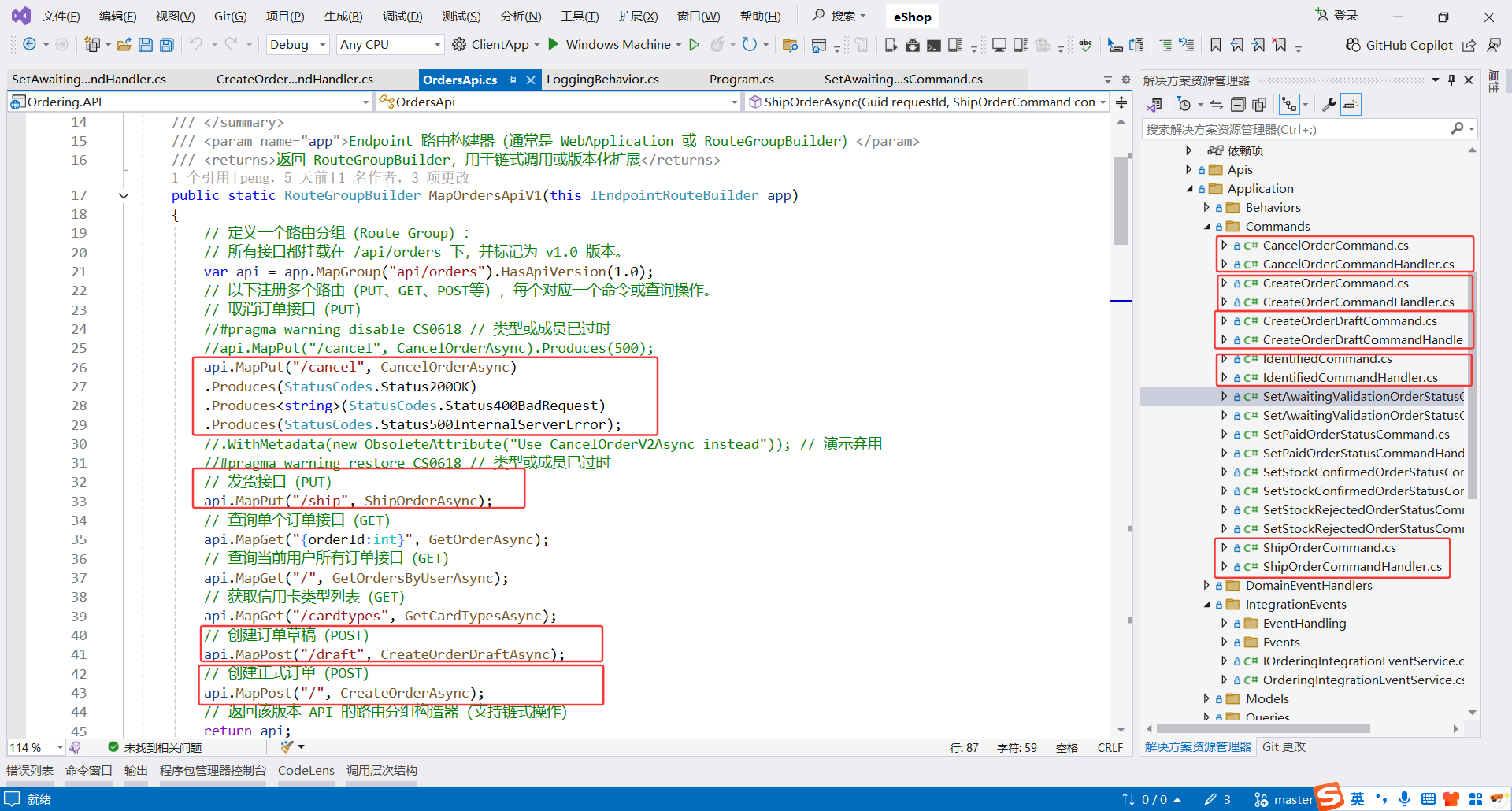Collapse the MapOrdersApiV1 method at line 17
The image size is (1512, 811).
pyautogui.click(x=124, y=195)
